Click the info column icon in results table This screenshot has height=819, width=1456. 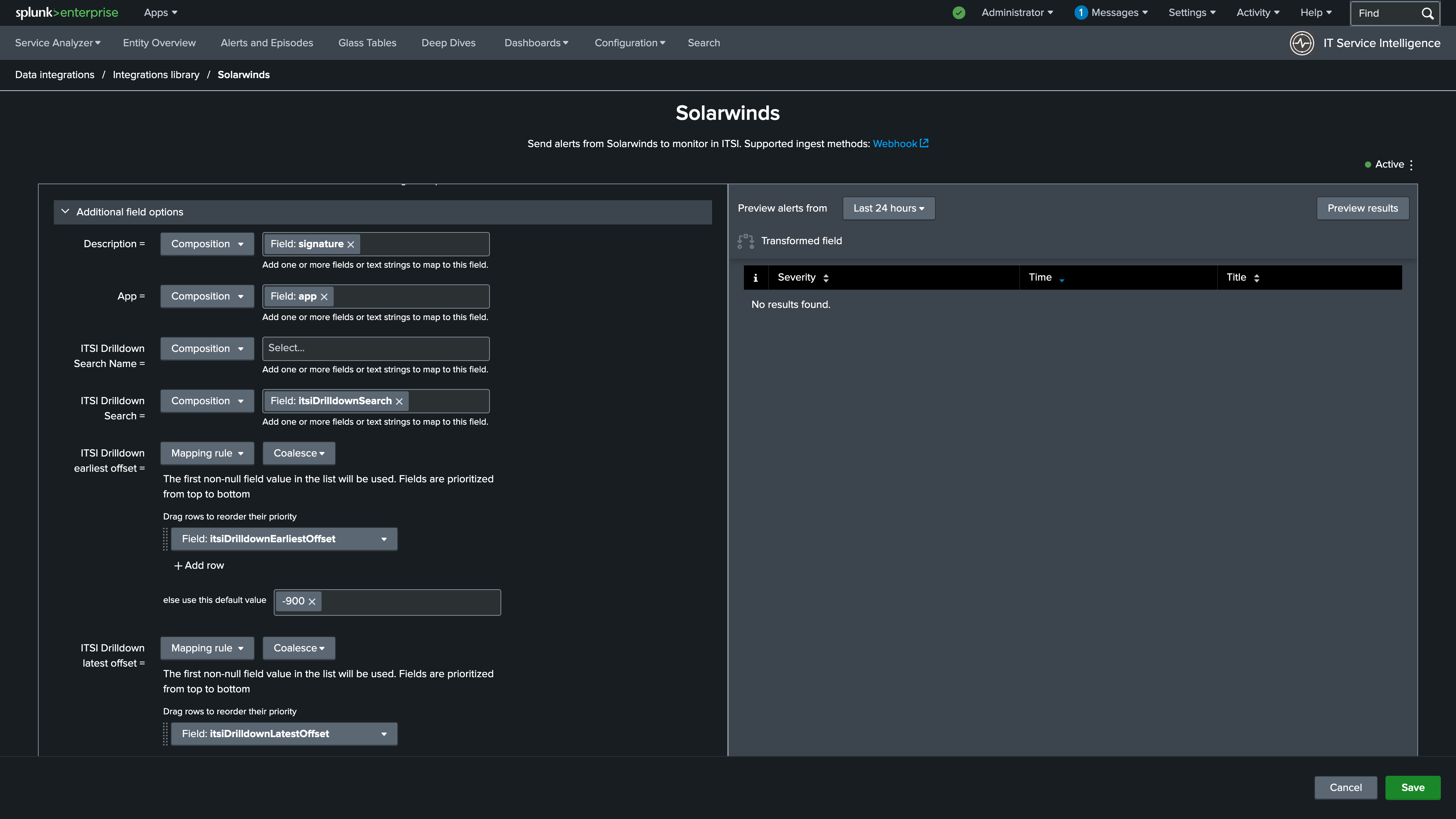coord(756,278)
